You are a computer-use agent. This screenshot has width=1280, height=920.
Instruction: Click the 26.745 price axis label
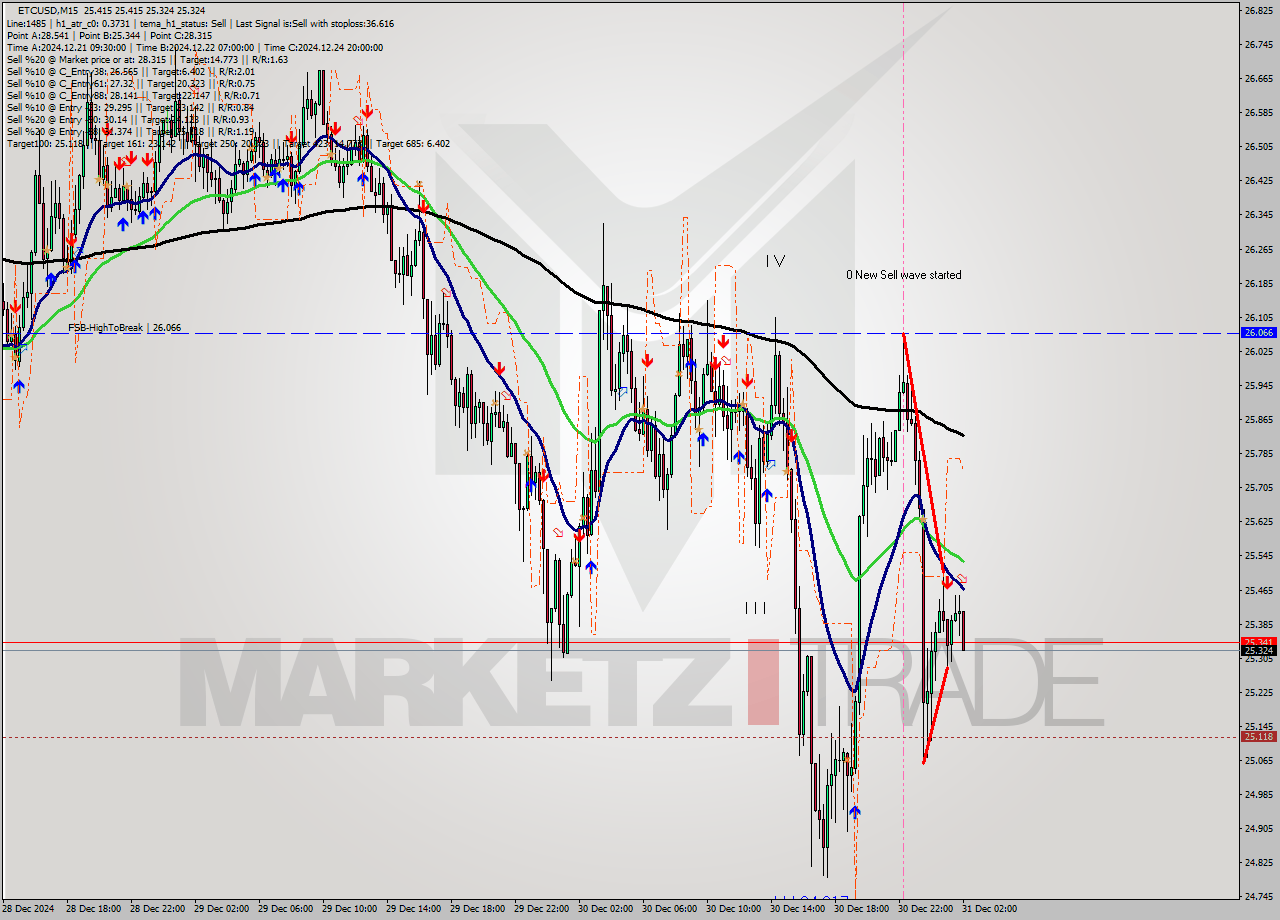(x=1257, y=45)
